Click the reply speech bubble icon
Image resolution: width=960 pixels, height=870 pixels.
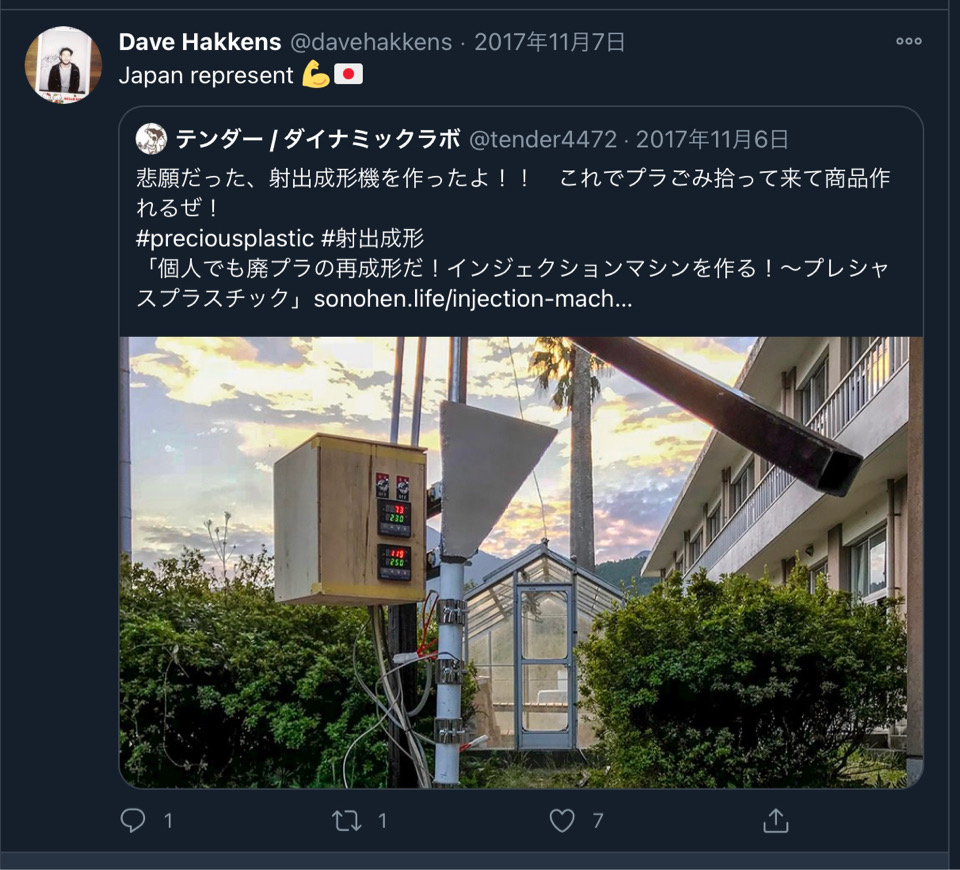133,820
